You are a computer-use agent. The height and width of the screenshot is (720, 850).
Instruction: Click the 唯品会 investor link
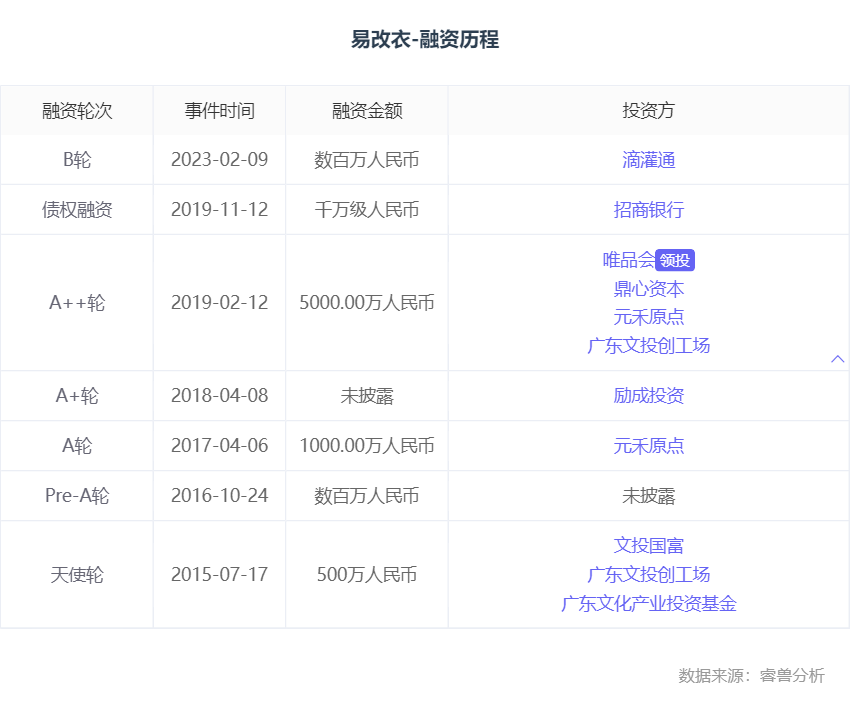629,260
